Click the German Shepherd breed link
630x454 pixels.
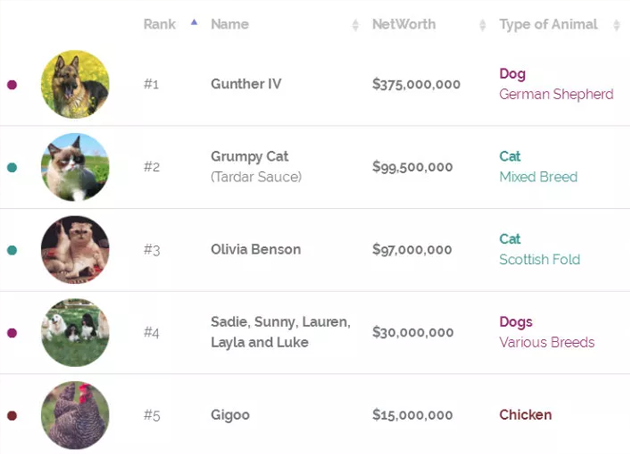pos(556,94)
